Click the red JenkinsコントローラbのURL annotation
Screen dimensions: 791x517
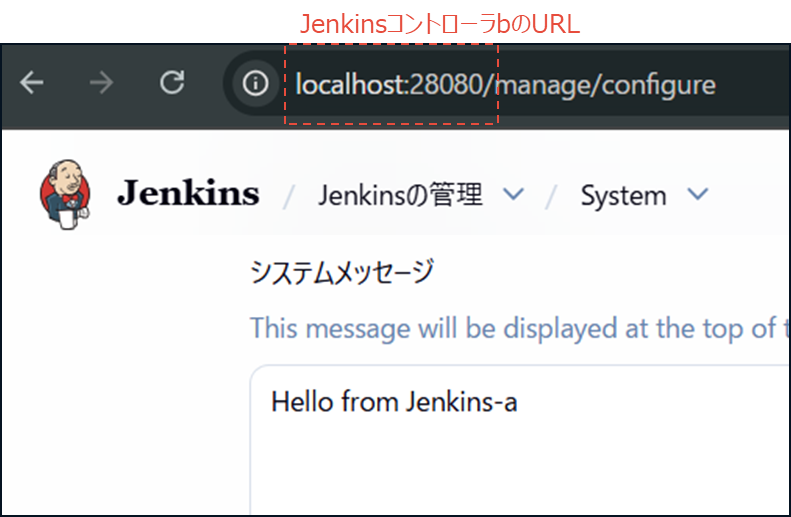pos(441,24)
